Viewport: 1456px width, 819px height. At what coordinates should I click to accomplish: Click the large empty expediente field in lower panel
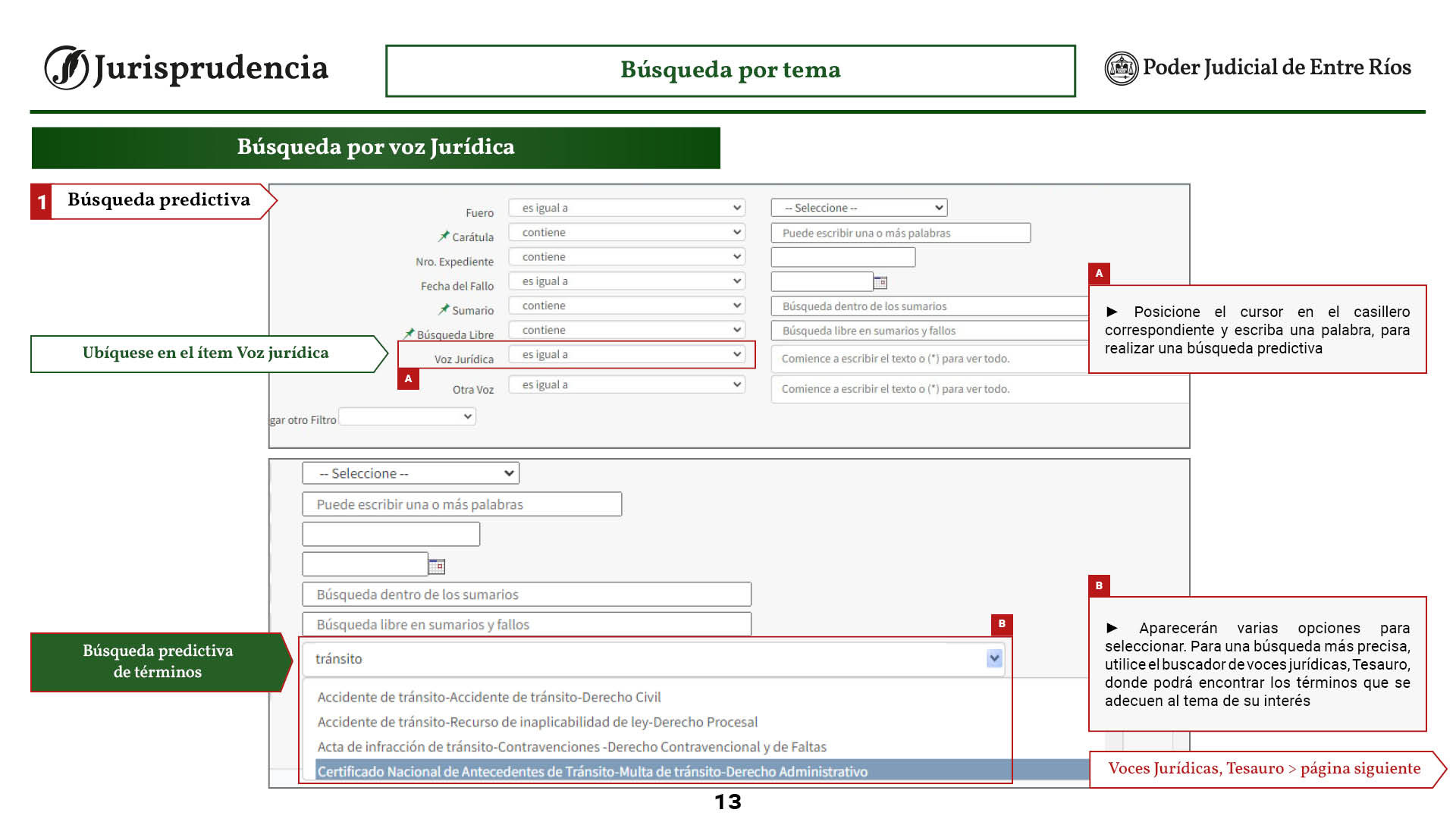click(391, 534)
